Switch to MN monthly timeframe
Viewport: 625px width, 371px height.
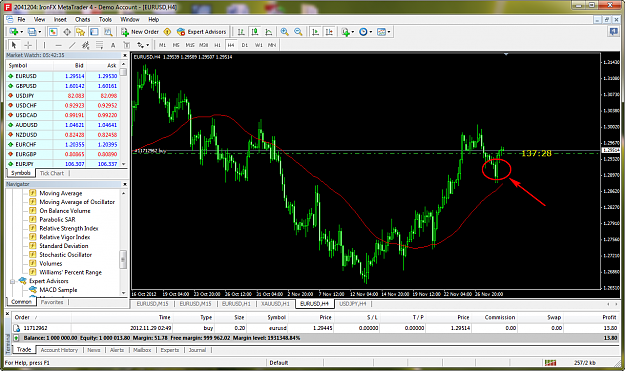pyautogui.click(x=272, y=45)
